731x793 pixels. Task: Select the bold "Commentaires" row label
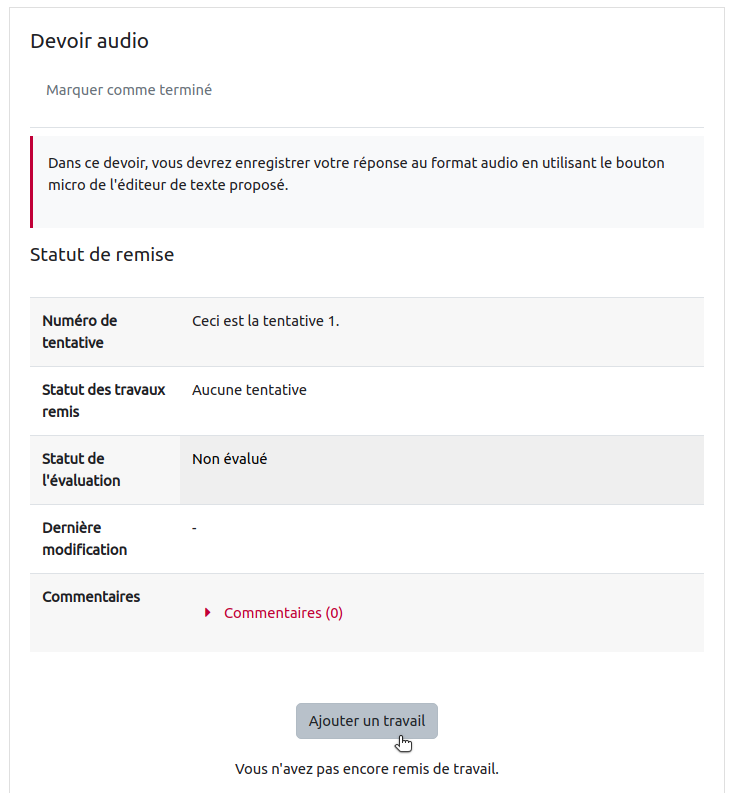(91, 597)
